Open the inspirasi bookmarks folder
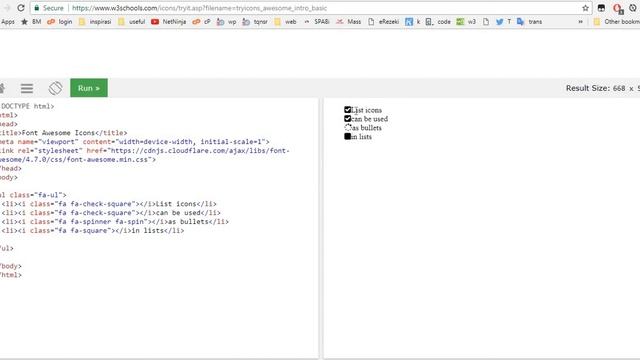This screenshot has width=640, height=360. coord(95,22)
